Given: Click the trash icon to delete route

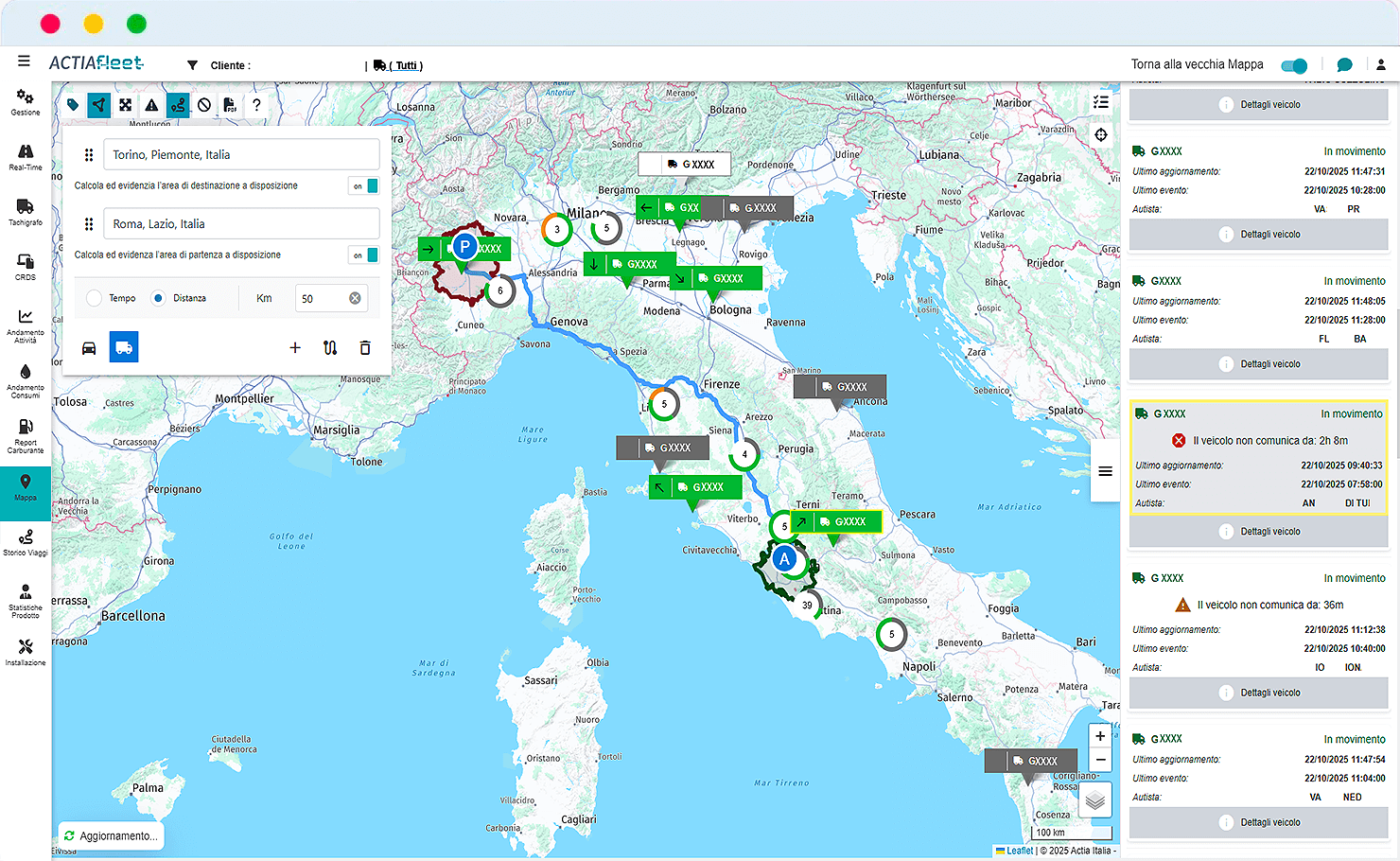Looking at the screenshot, I should (x=365, y=348).
